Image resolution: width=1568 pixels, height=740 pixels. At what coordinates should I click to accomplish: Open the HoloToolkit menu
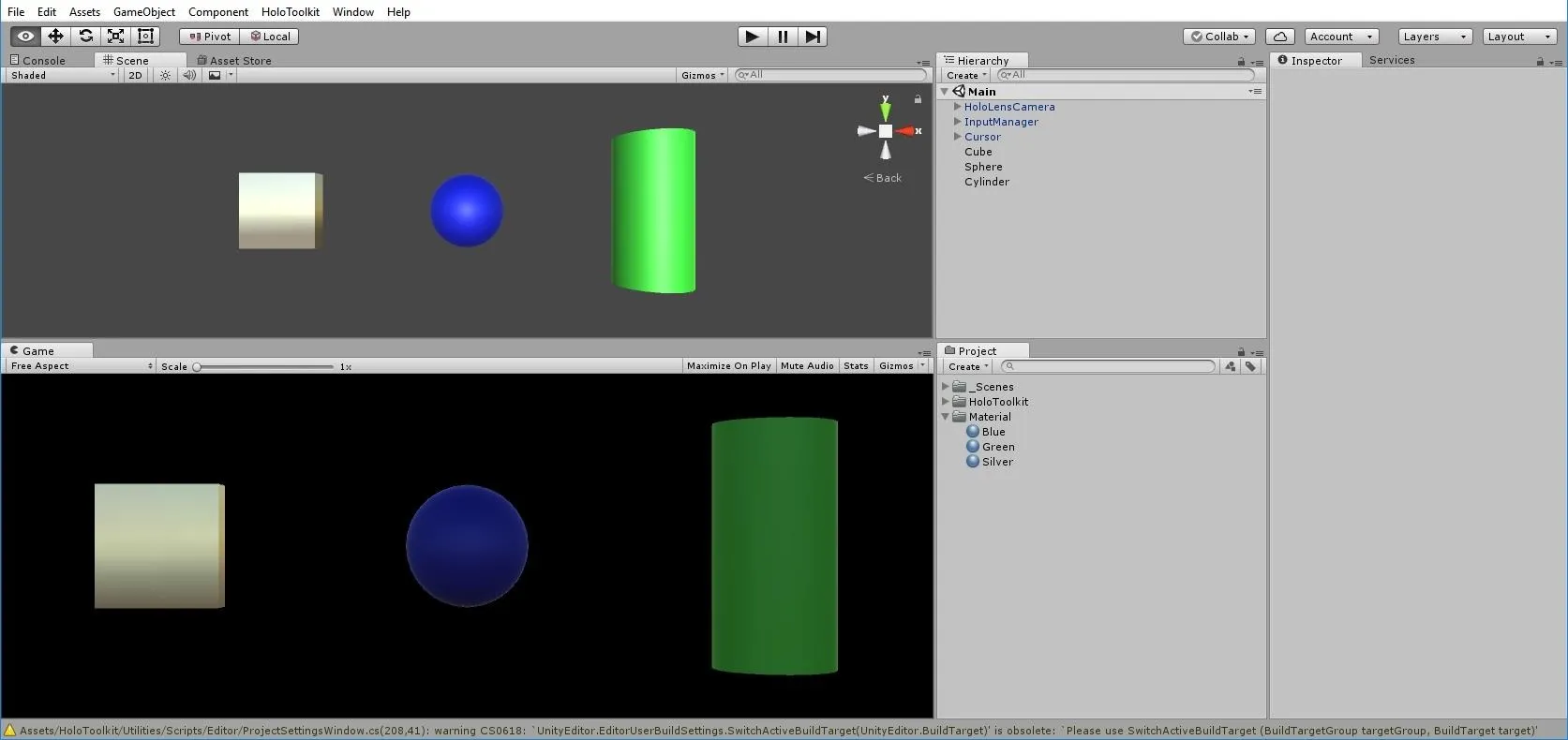coord(290,11)
